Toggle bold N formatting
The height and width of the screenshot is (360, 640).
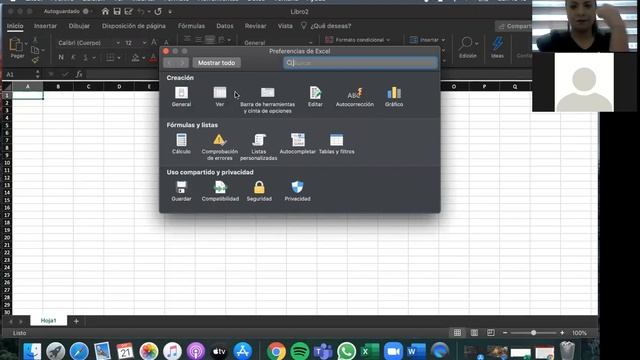(61, 58)
